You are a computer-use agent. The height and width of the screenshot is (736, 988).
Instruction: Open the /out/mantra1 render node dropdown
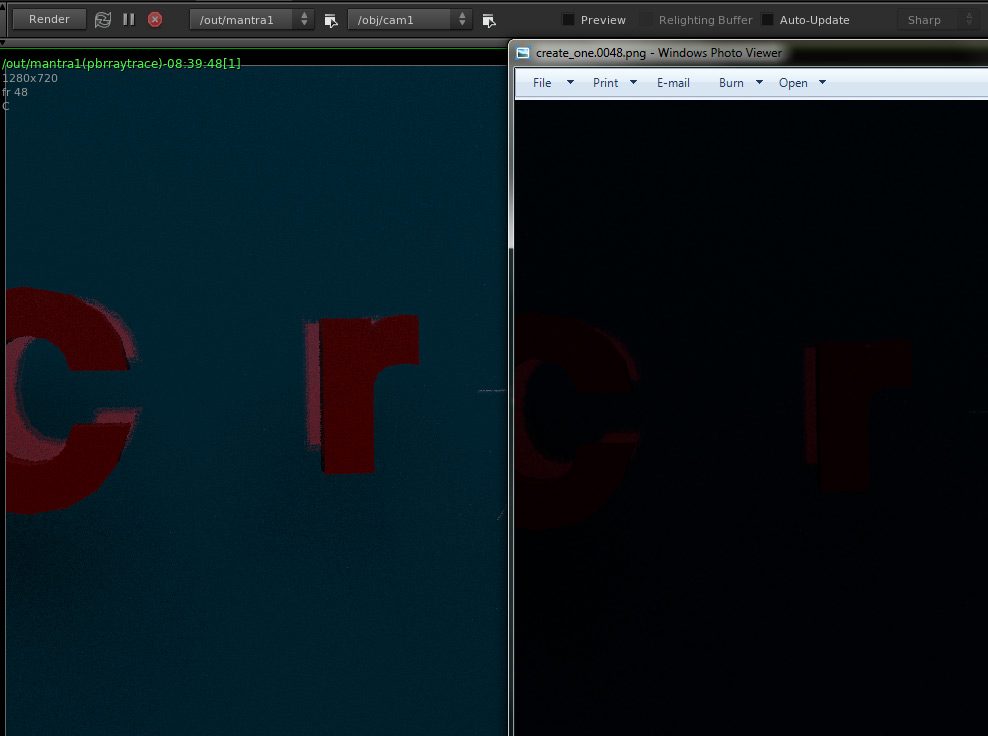(x=251, y=20)
